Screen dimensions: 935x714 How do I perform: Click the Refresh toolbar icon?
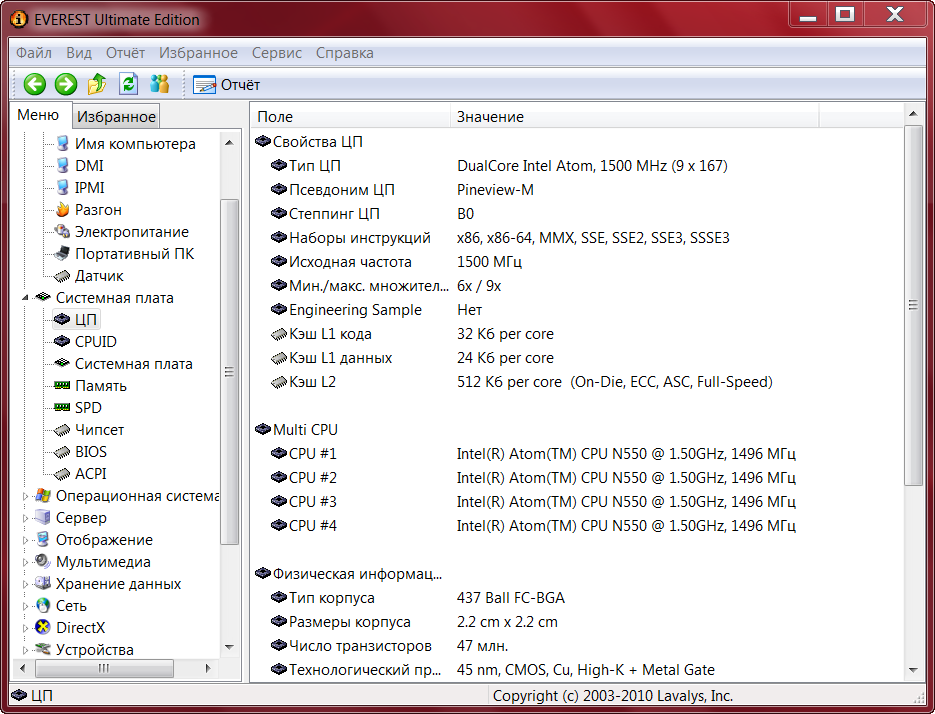[128, 85]
